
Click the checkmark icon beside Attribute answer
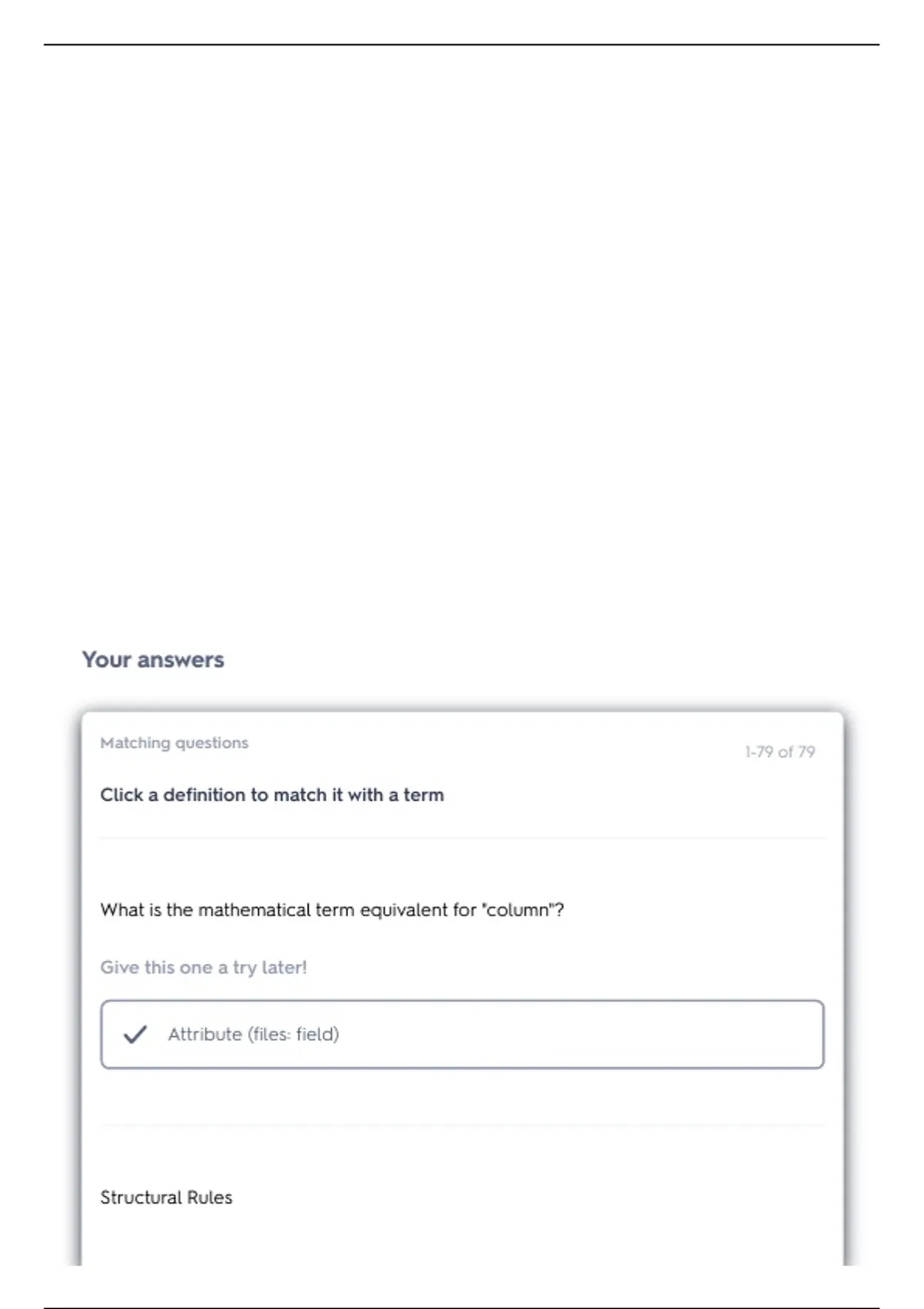(135, 1034)
